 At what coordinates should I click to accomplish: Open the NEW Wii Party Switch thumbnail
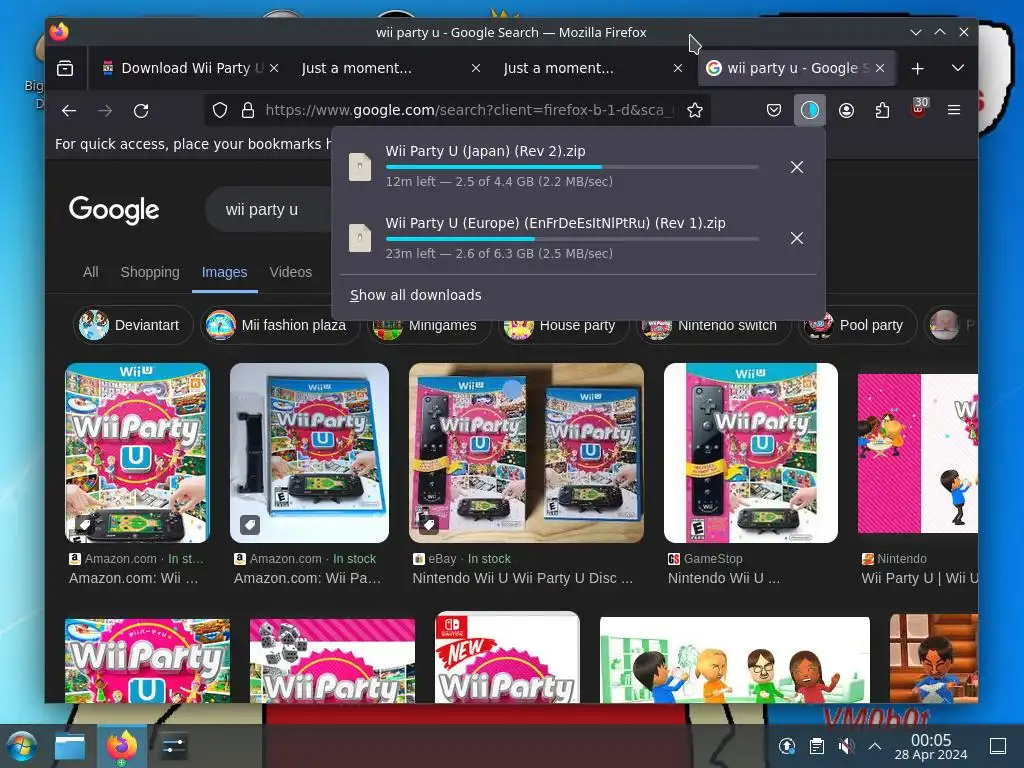coord(507,658)
